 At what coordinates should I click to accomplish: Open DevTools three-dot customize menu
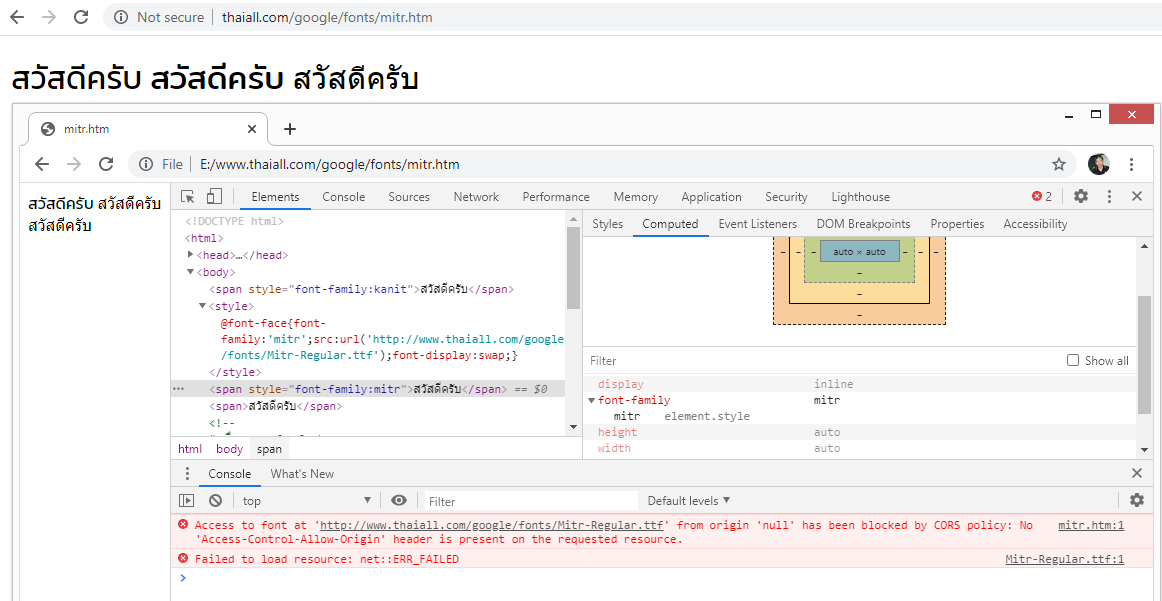1109,197
